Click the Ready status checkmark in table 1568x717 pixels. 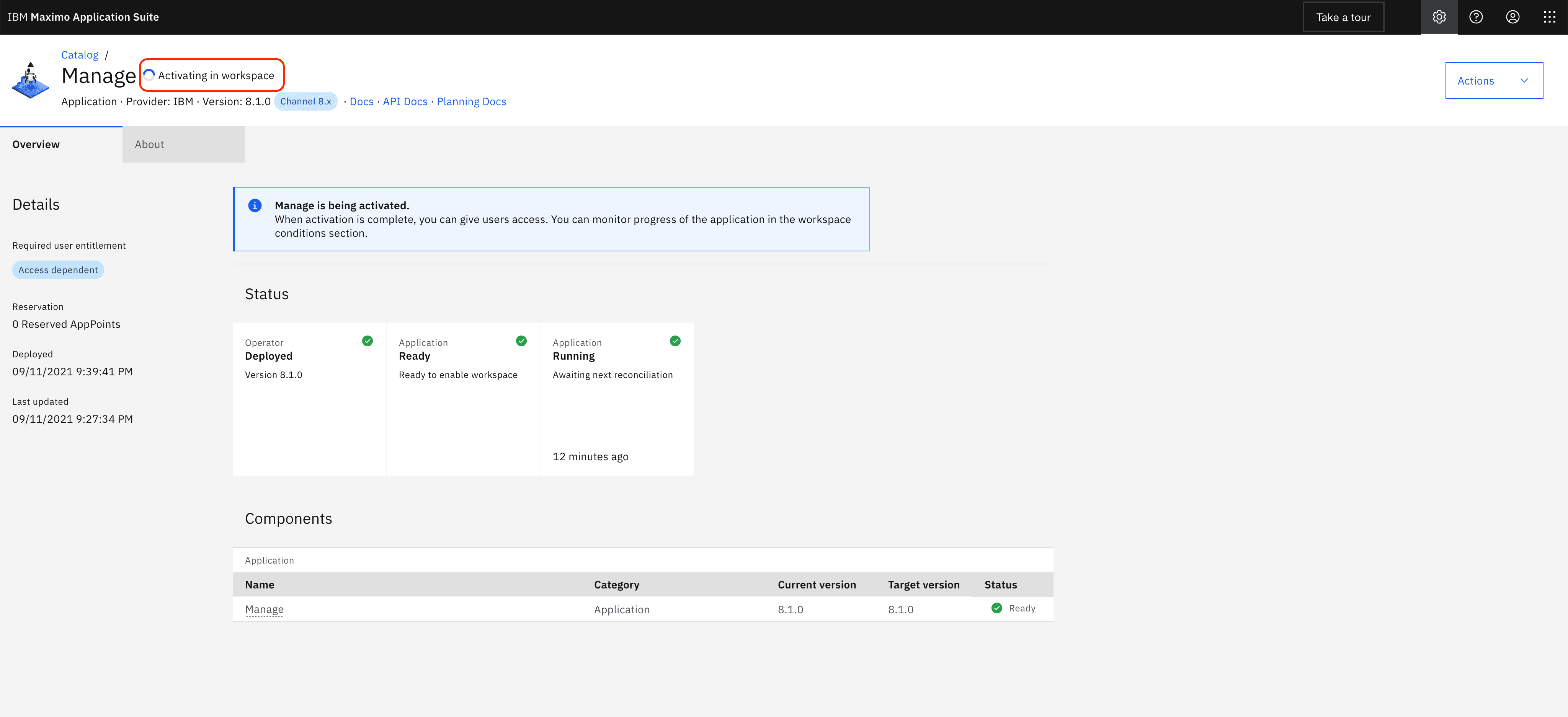996,608
